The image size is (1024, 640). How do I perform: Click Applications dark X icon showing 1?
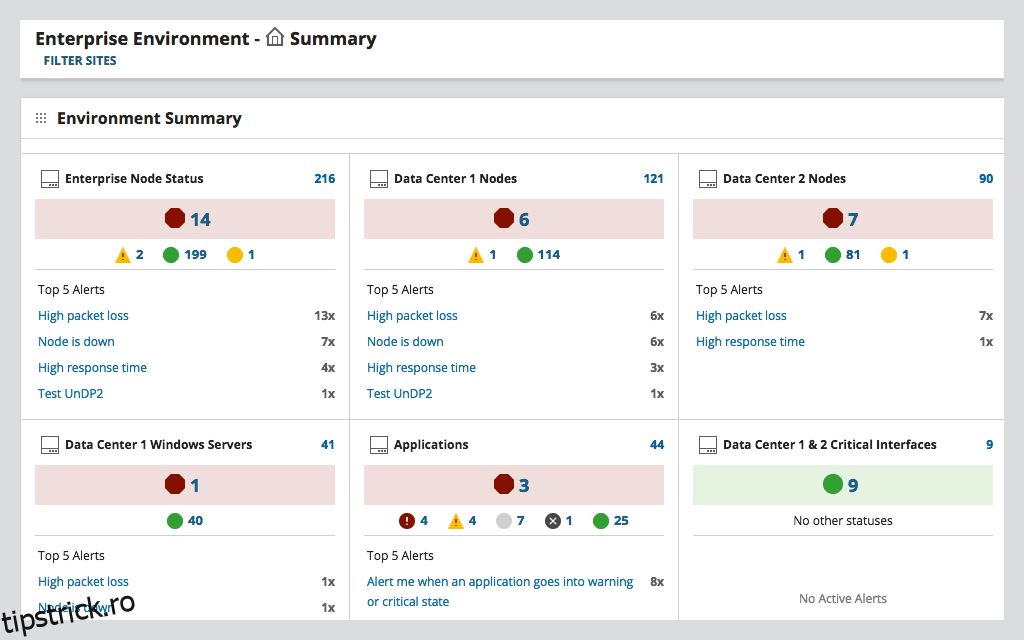click(553, 520)
